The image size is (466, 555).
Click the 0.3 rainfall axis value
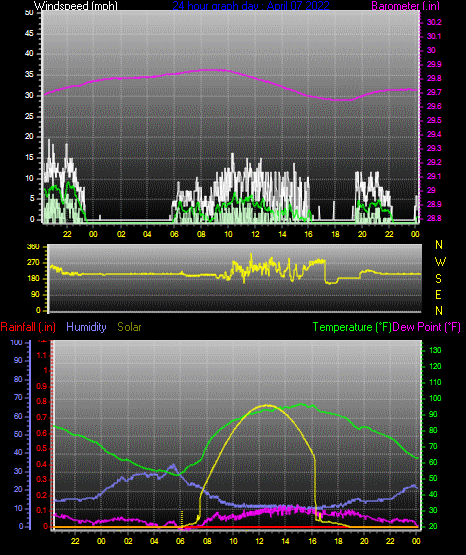42,480
